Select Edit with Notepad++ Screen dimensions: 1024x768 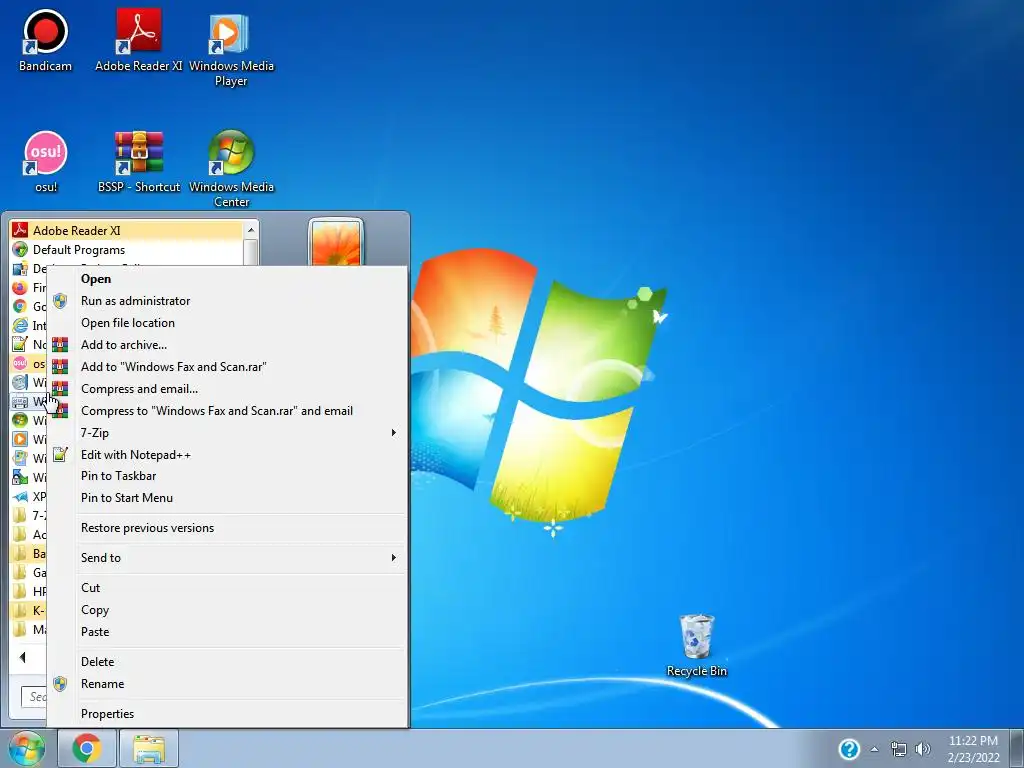pos(228,455)
